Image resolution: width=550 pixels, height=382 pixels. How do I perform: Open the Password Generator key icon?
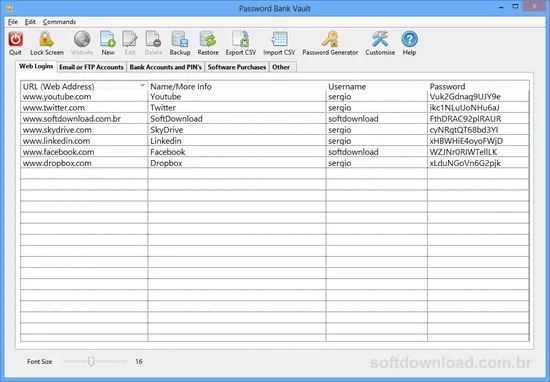tap(330, 39)
